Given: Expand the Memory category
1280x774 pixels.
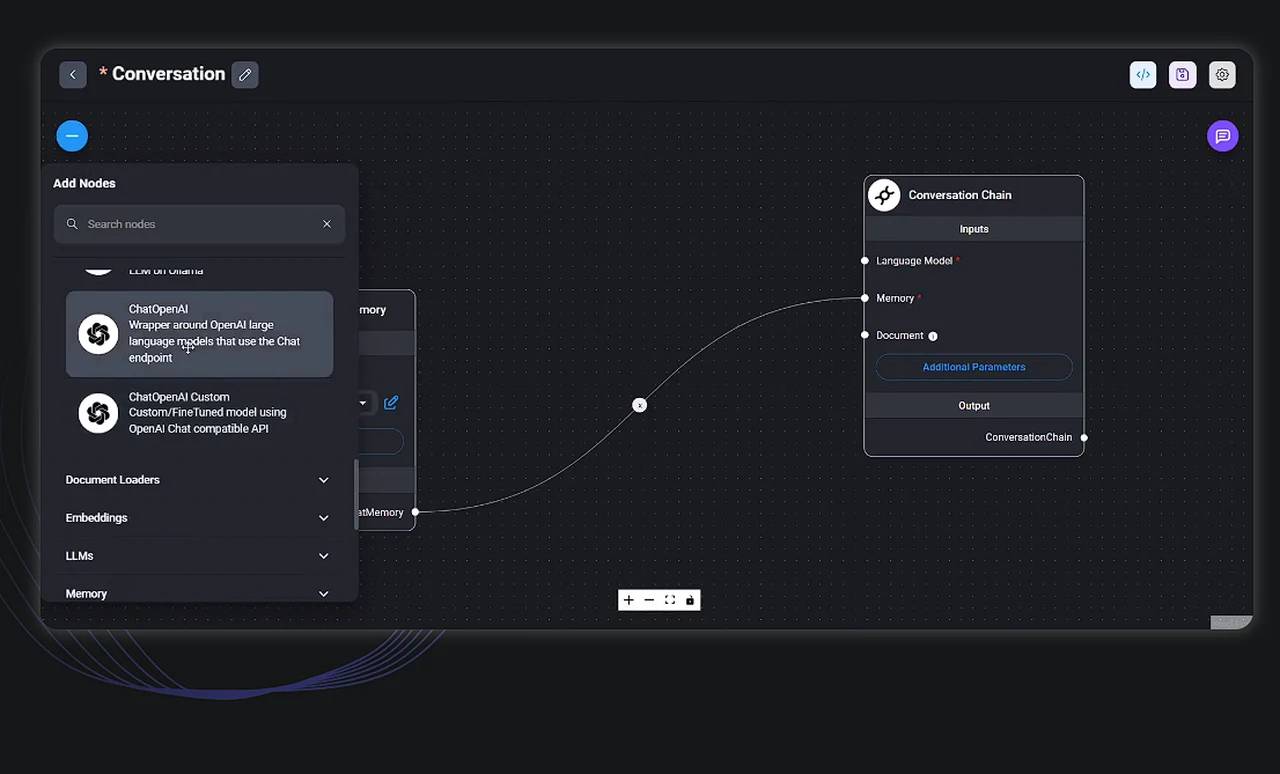Looking at the screenshot, I should [197, 593].
